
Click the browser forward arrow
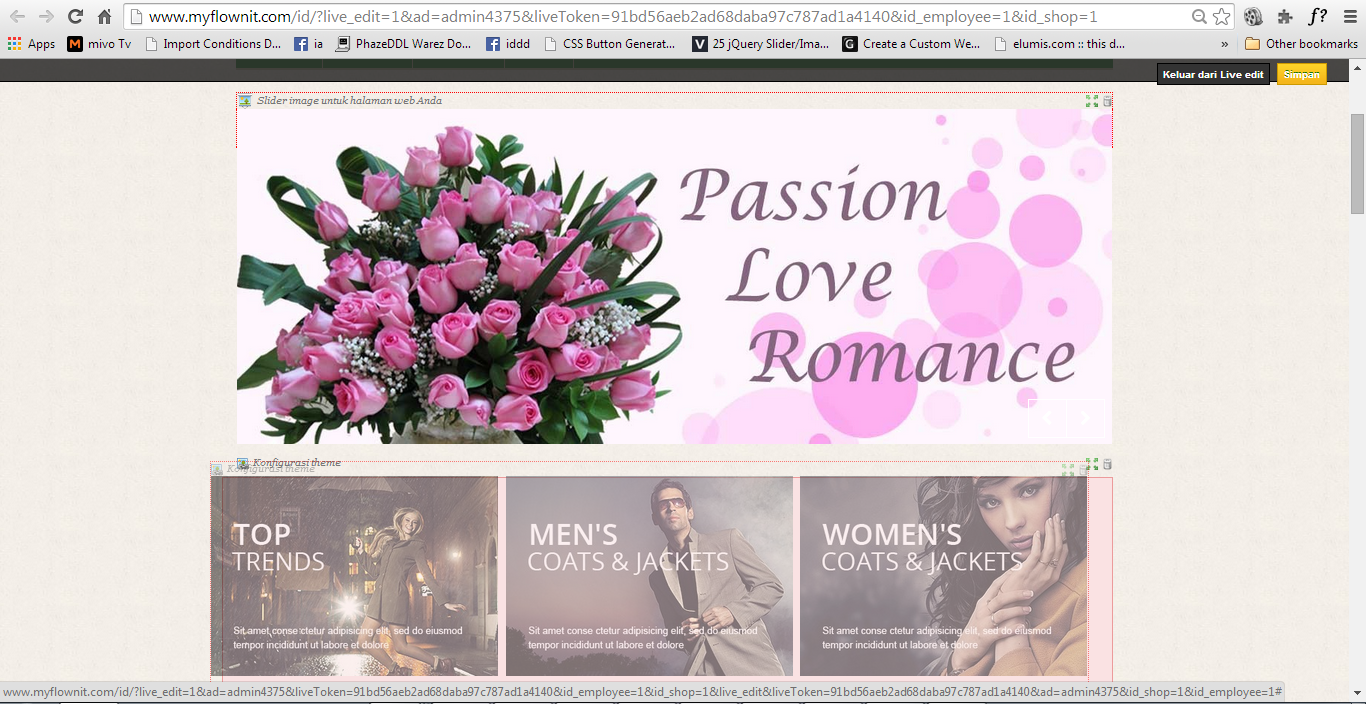tap(46, 16)
